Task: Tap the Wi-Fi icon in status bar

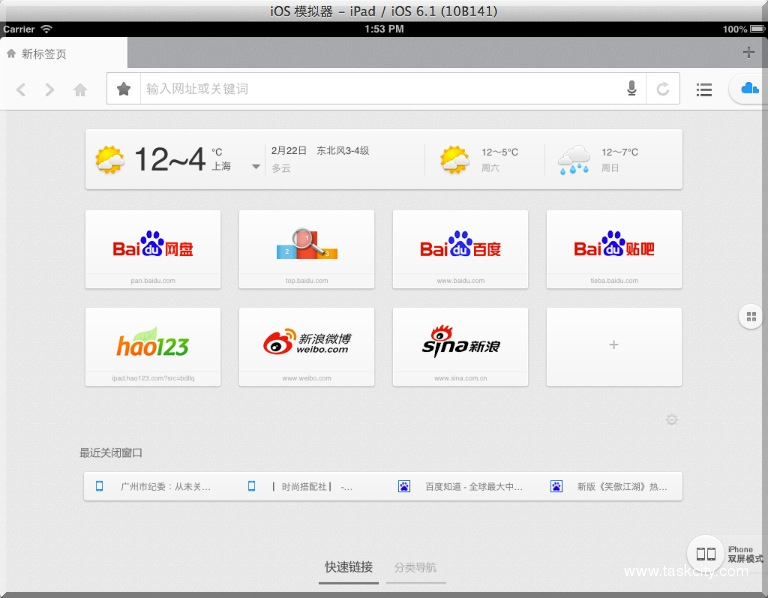Action: coord(46,29)
